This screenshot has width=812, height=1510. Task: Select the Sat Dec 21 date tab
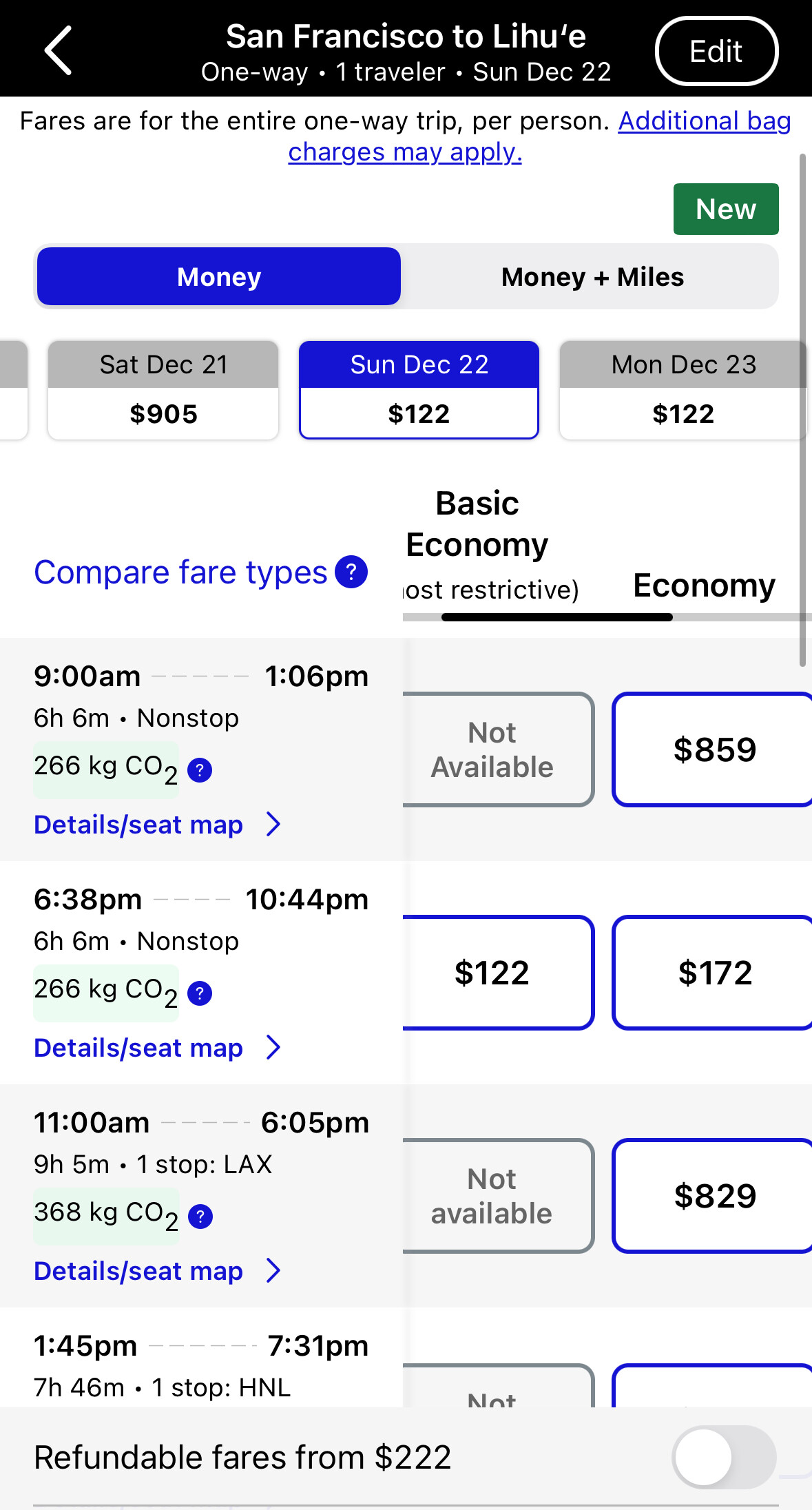(x=163, y=390)
